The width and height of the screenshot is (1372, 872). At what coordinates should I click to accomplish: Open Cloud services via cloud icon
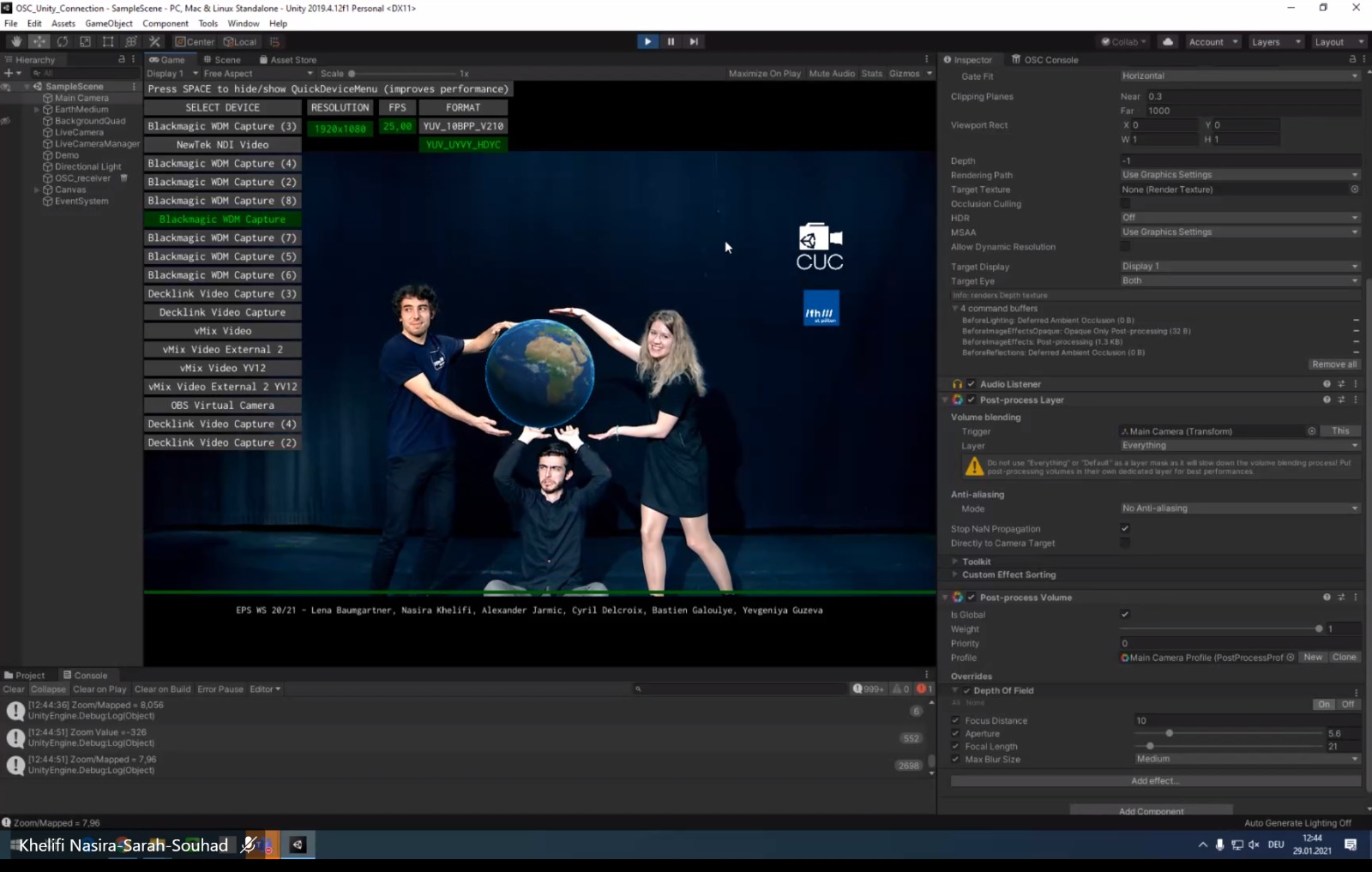click(1168, 41)
